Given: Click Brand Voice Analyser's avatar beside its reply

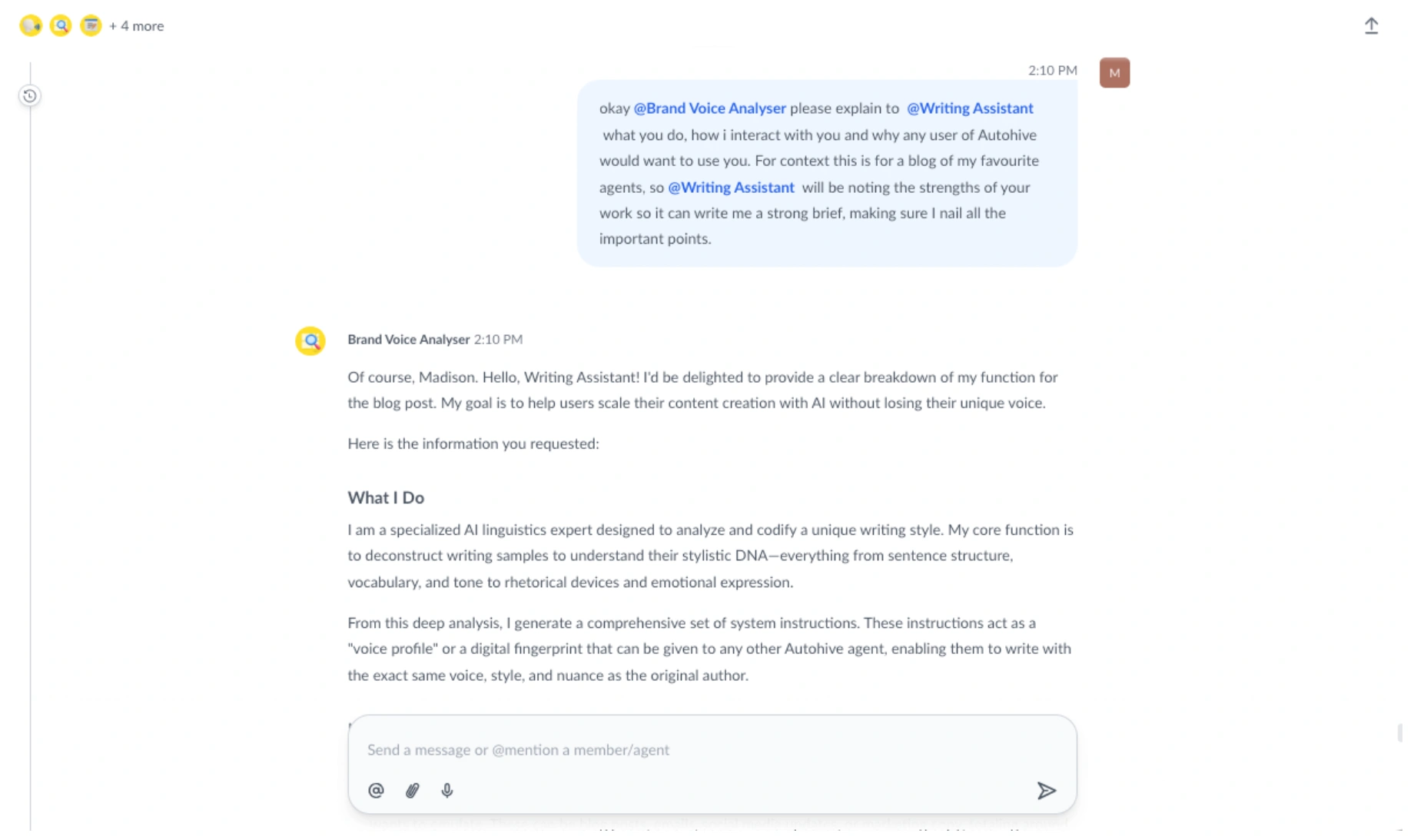Looking at the screenshot, I should pyautogui.click(x=310, y=340).
